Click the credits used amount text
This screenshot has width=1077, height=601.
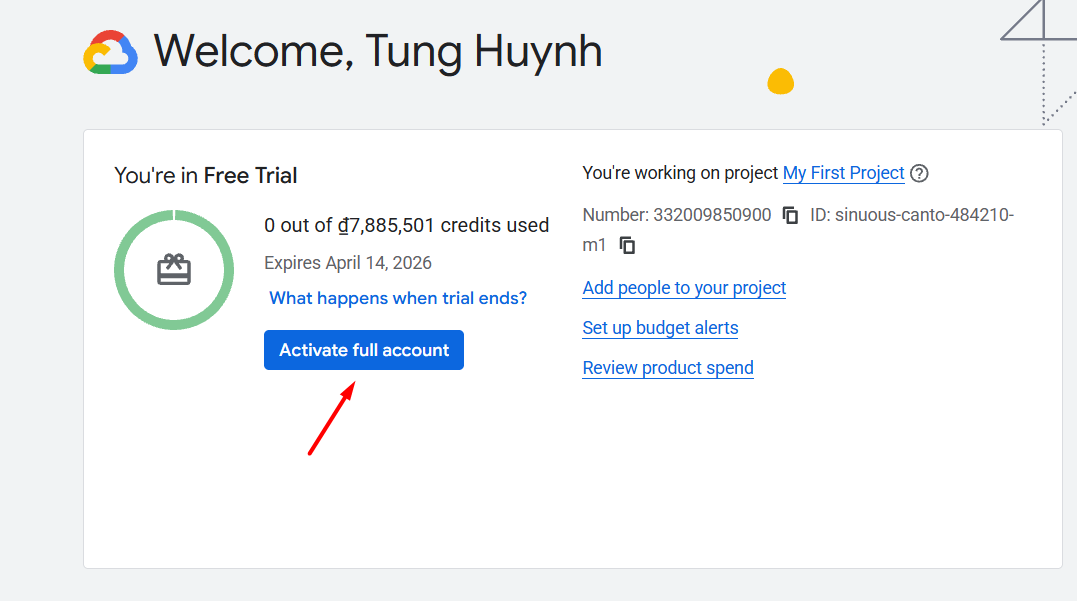[406, 225]
